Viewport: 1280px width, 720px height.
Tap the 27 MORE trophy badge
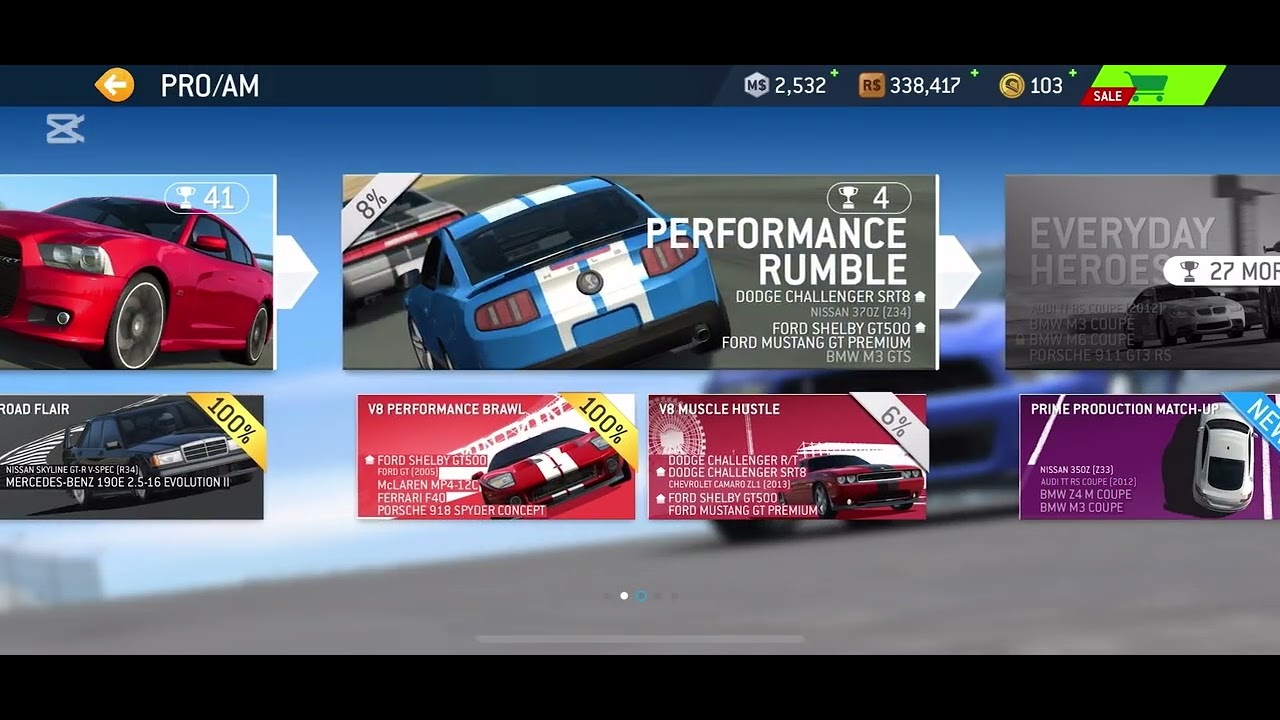click(x=1222, y=271)
